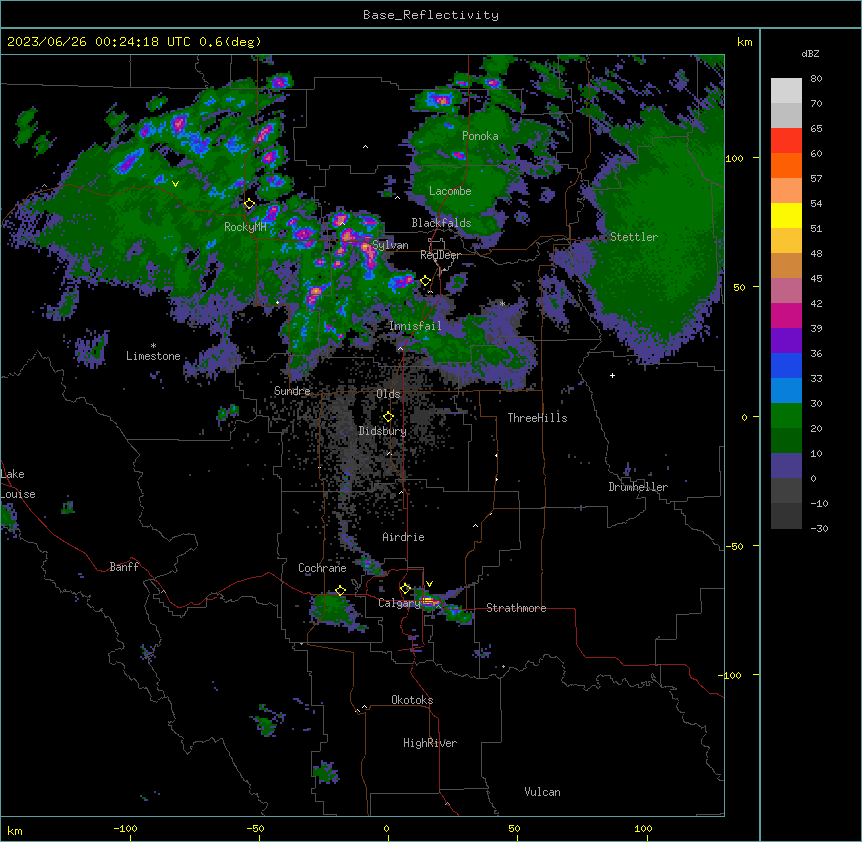Select the orange 57-60 dBZ legend swatch

tap(786, 165)
